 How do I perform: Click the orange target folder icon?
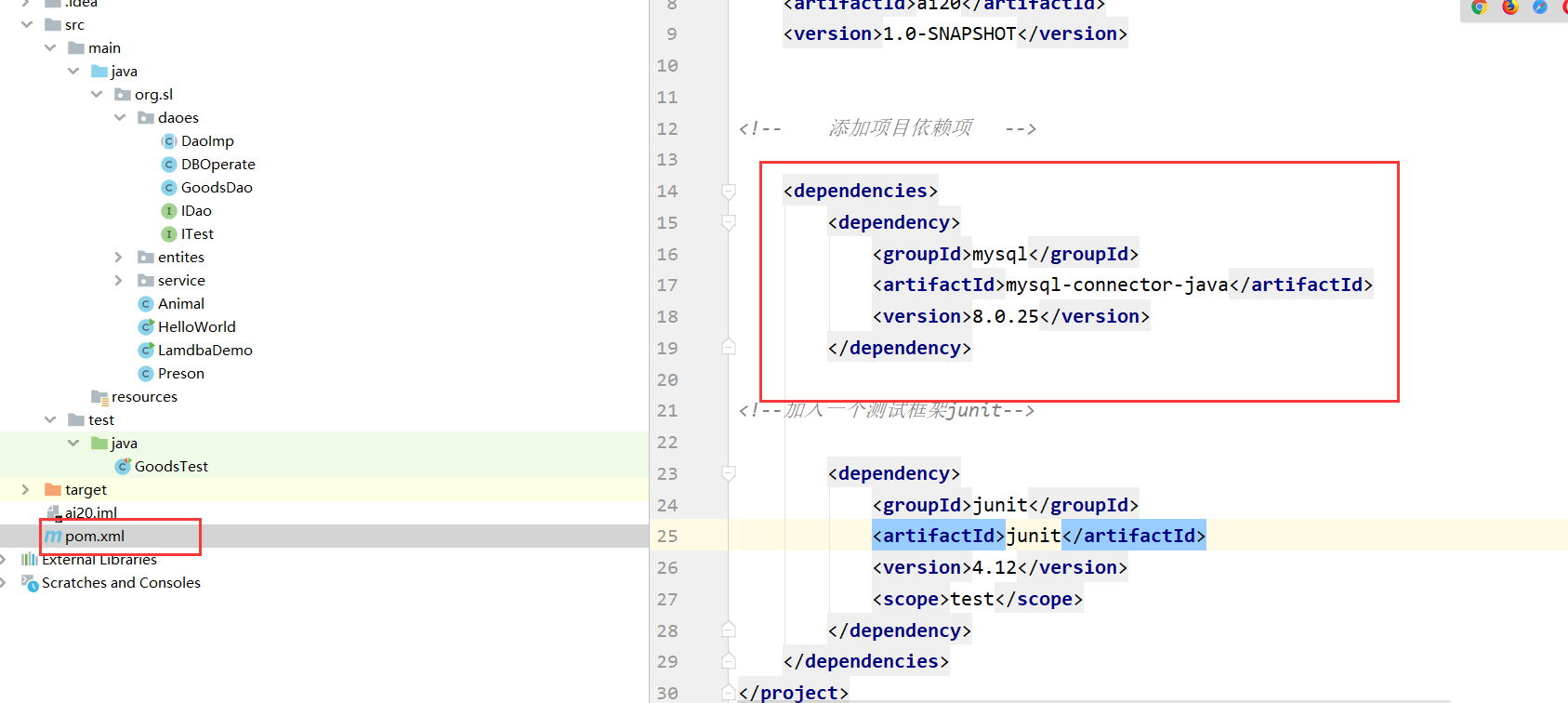click(x=53, y=490)
